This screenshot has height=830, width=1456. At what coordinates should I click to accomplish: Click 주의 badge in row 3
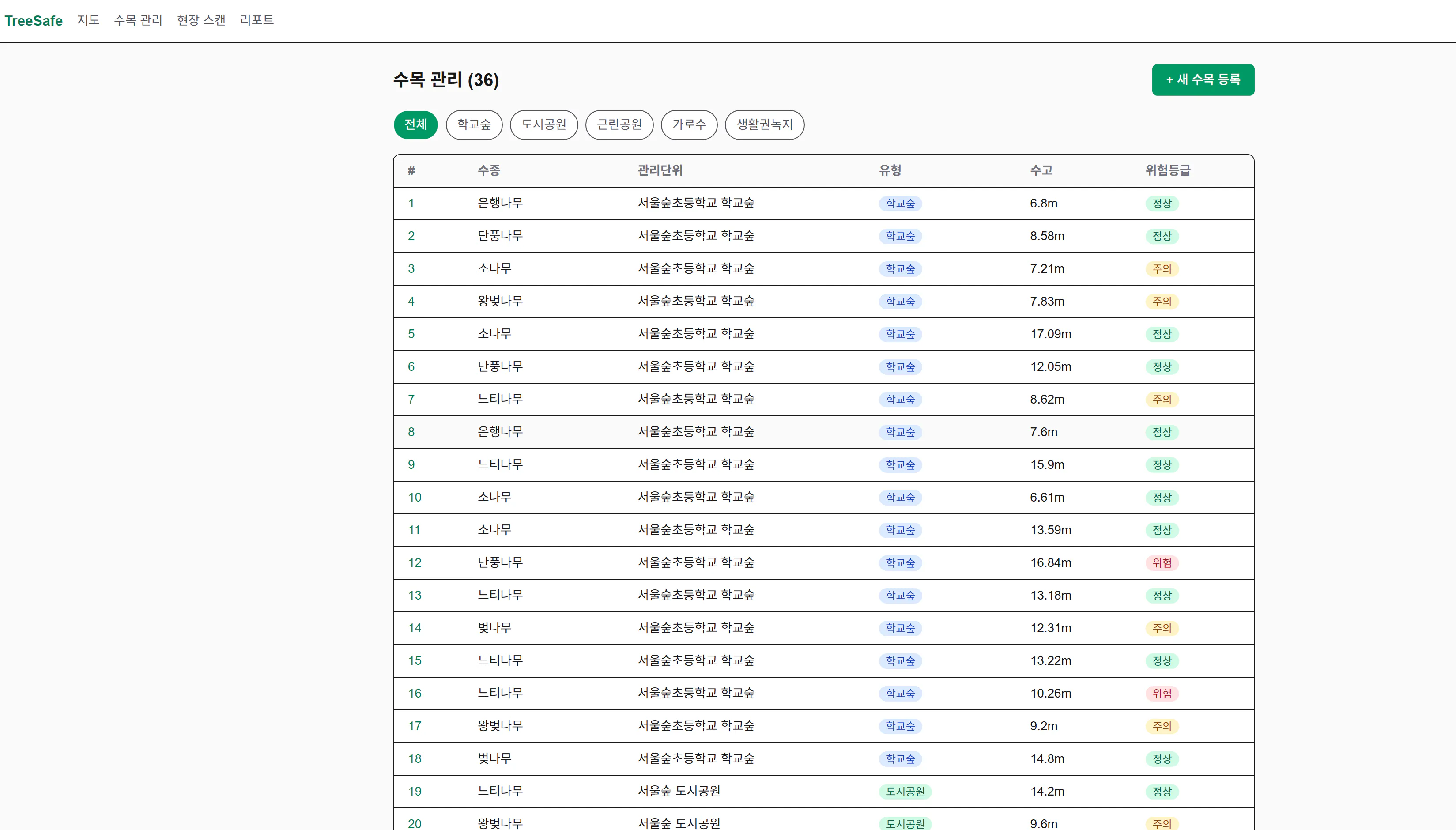[1162, 268]
